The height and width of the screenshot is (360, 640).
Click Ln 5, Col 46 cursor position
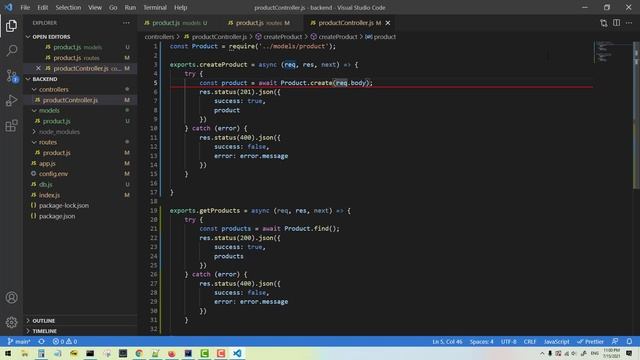pyautogui.click(x=447, y=342)
